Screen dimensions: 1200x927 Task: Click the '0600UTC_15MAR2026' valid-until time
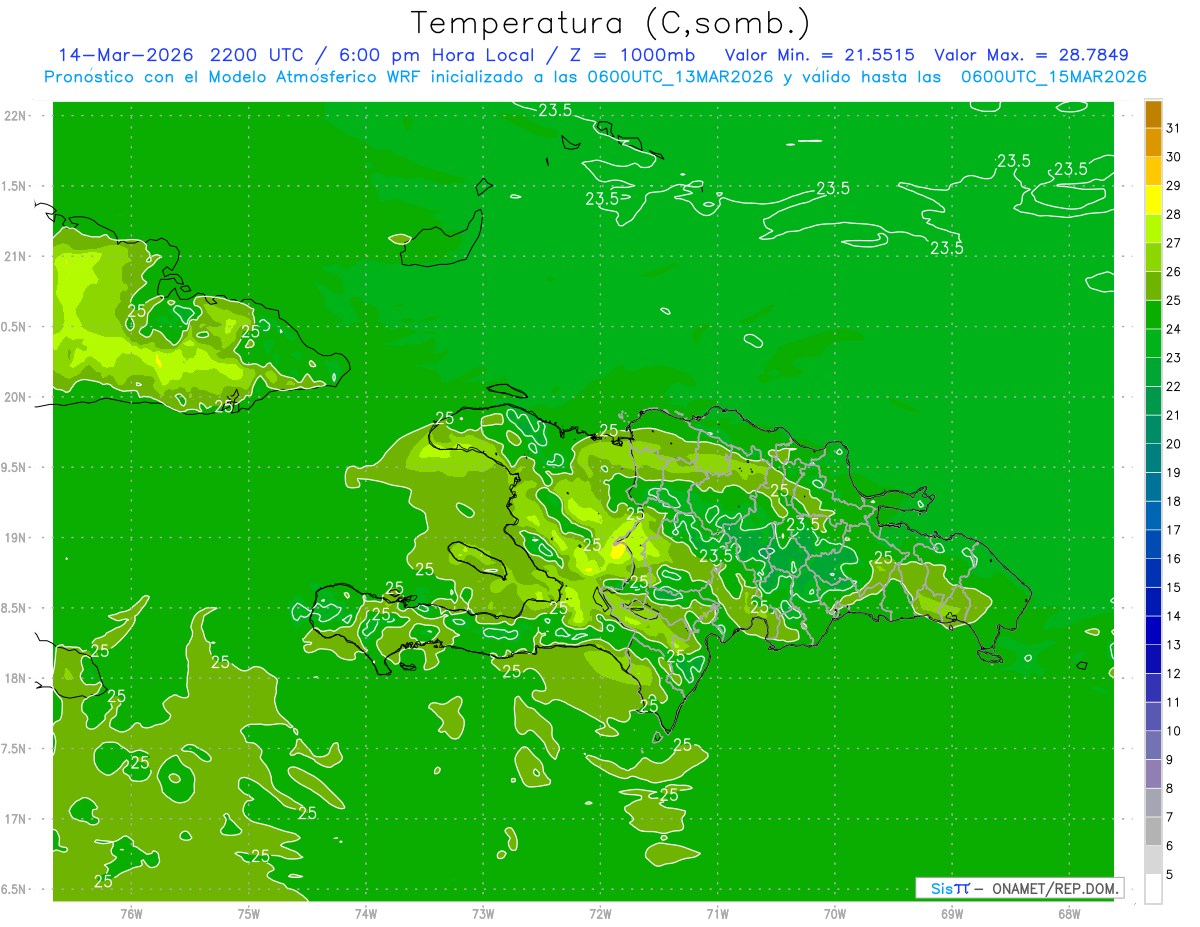(1054, 77)
